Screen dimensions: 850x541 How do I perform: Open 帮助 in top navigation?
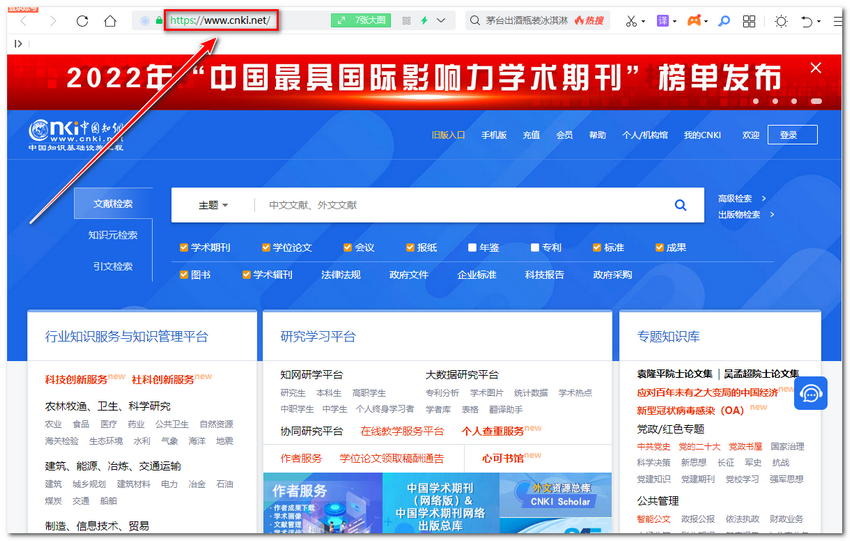(x=597, y=135)
